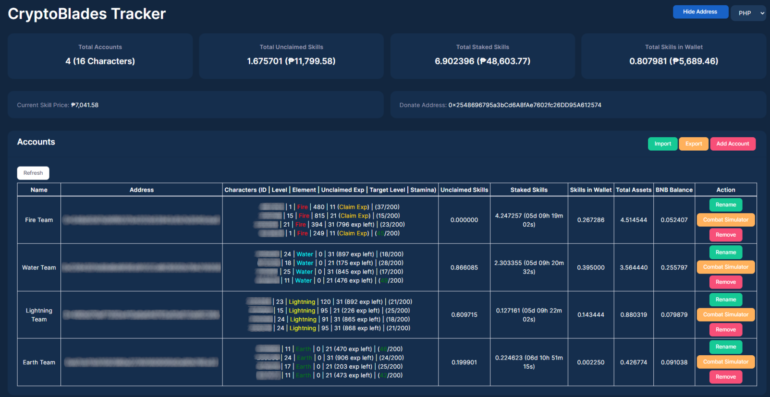Screen dimensions: 770x397
Task: Click the Name column header
Action: tap(39, 190)
